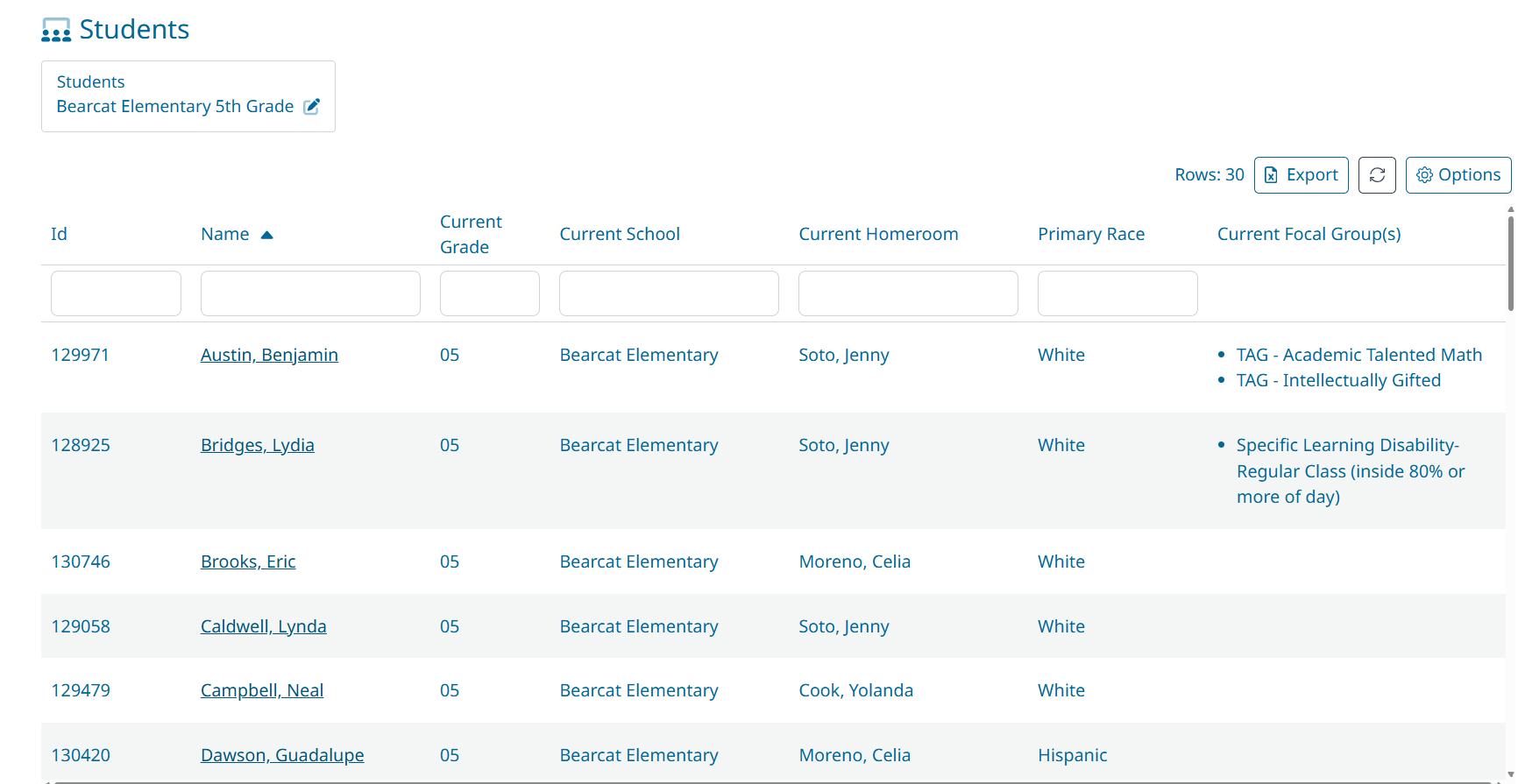Image resolution: width=1518 pixels, height=784 pixels.
Task: Click the refresh table icon button
Action: click(x=1376, y=175)
